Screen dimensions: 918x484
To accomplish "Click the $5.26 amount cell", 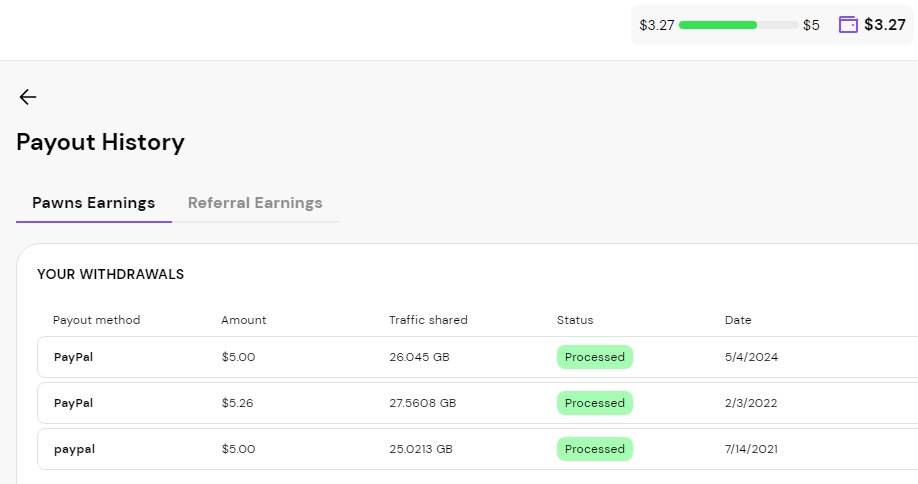I will pos(237,403).
